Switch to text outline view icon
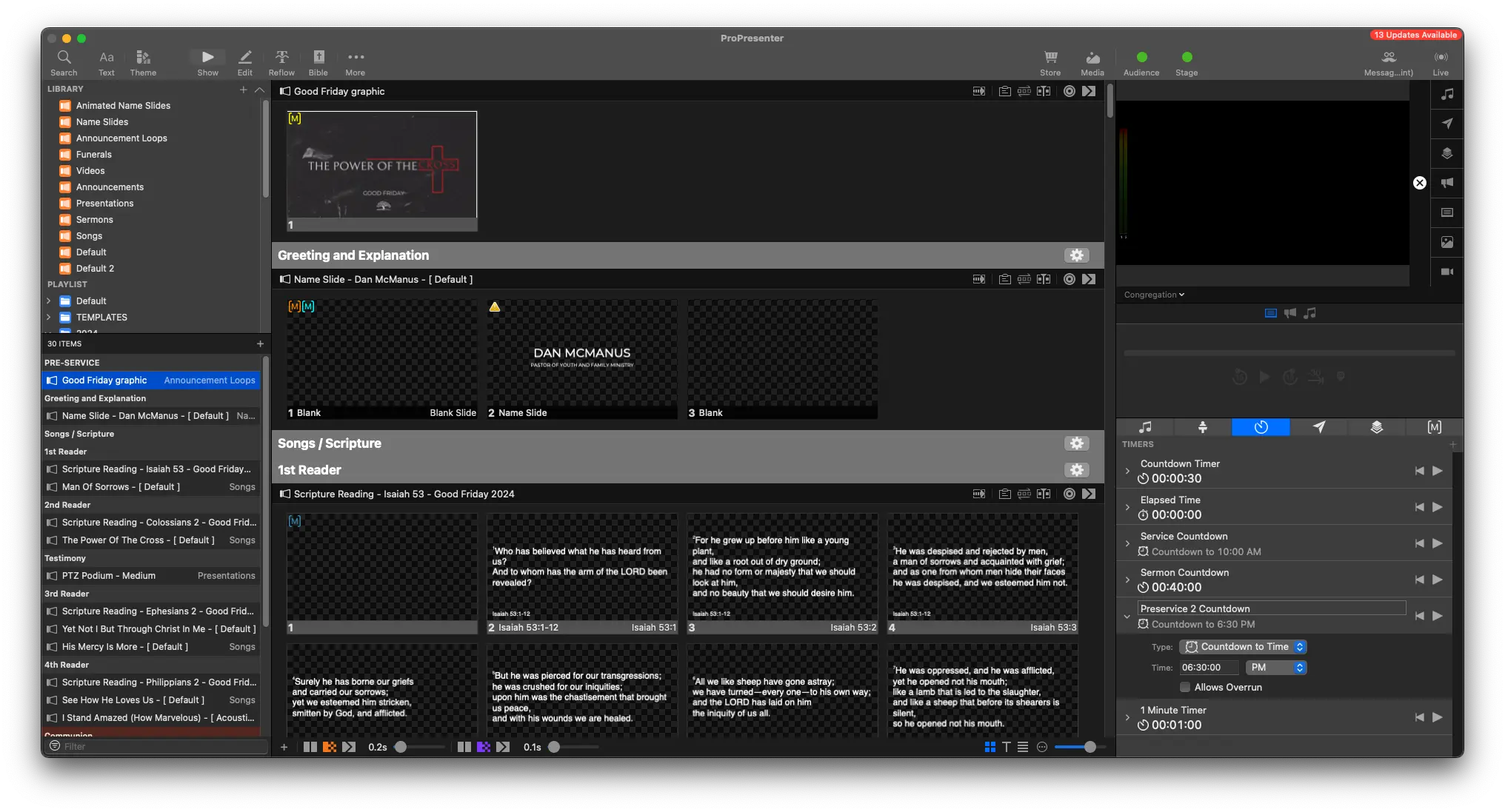Image resolution: width=1505 pixels, height=812 pixels. click(x=1007, y=747)
